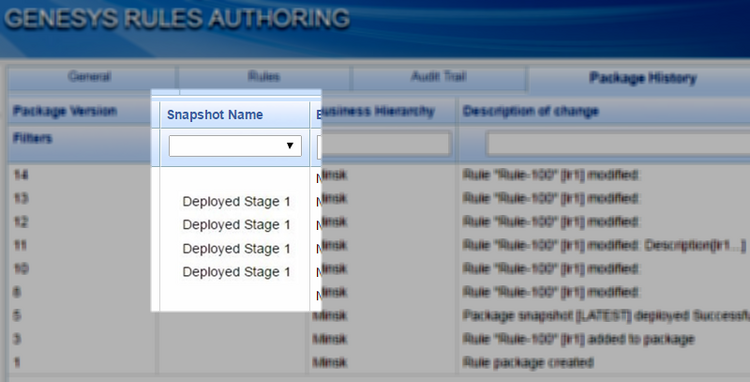Select last Deployed Stage 1 snapshot entry
Screen dimensions: 750x382
[x=236, y=272]
